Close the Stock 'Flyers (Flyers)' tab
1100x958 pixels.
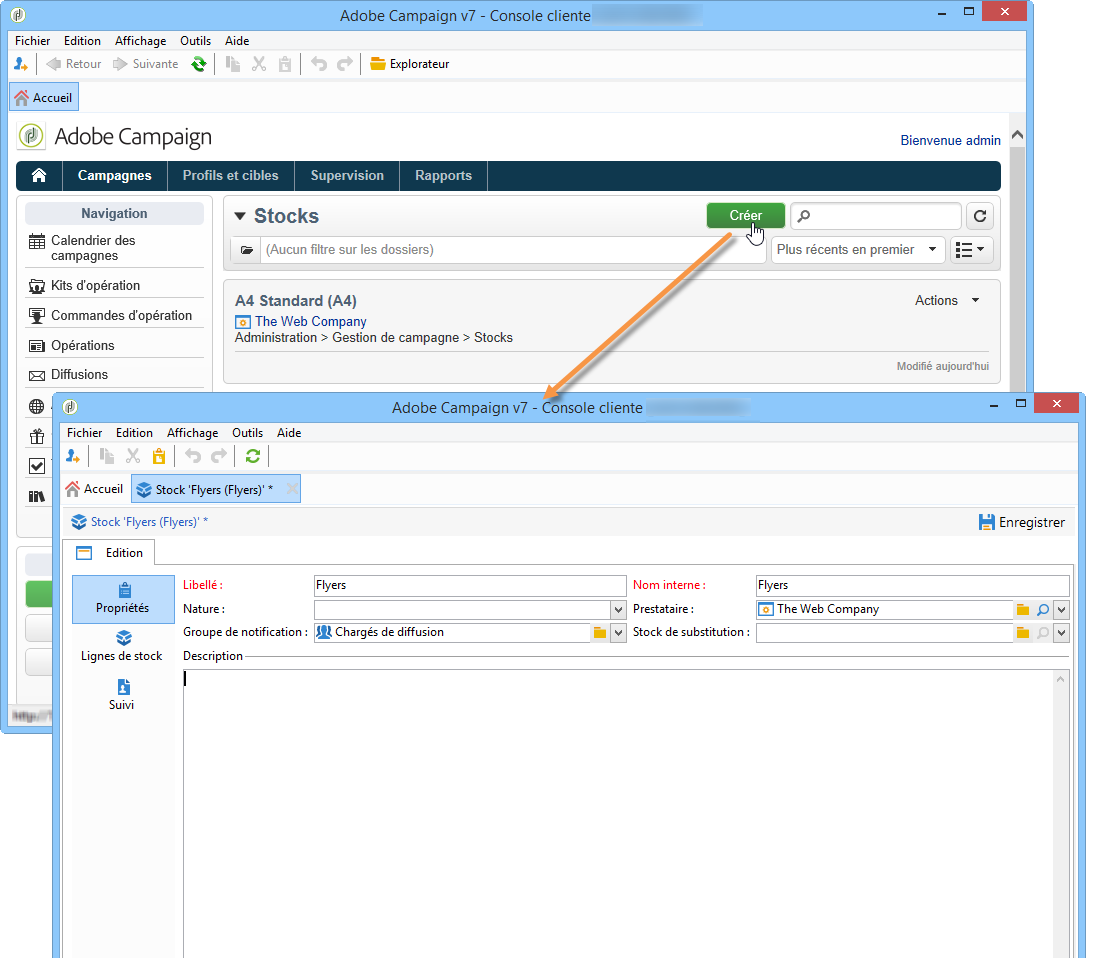(292, 489)
